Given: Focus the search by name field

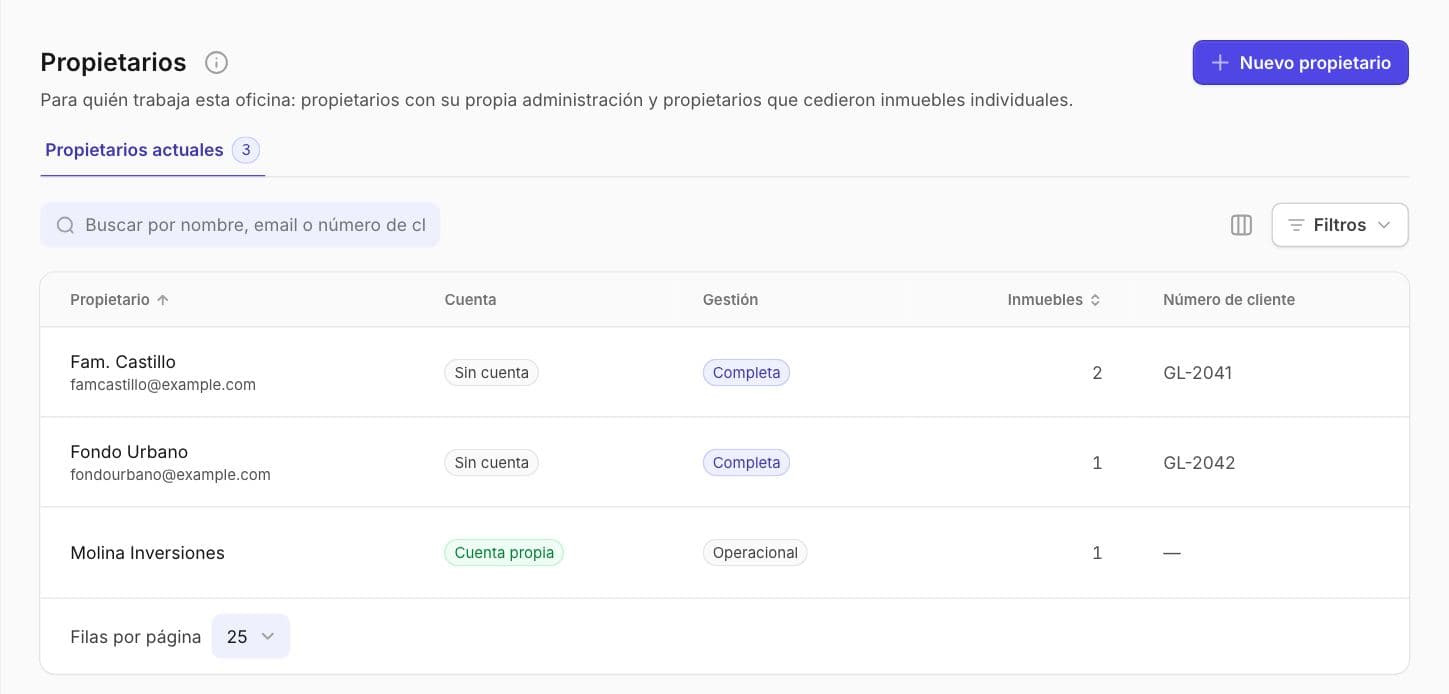Looking at the screenshot, I should click(x=240, y=225).
